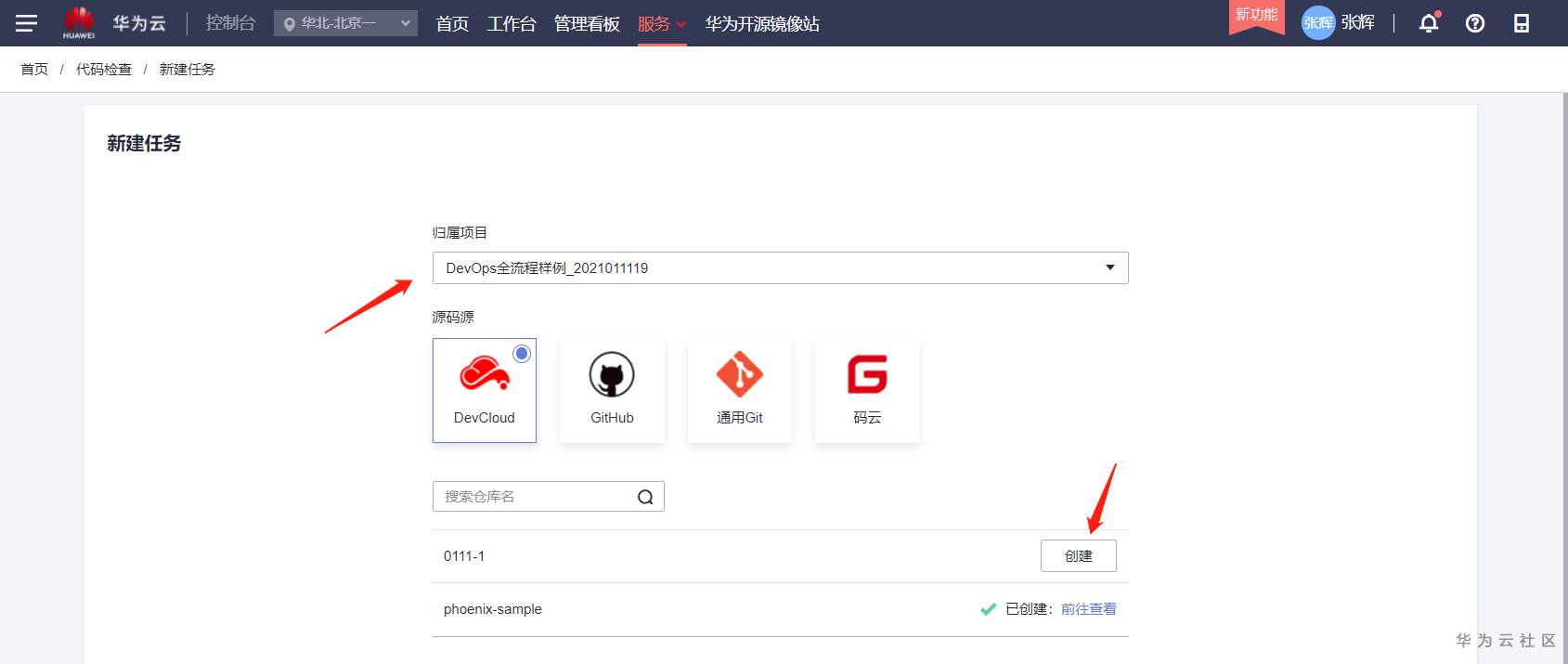Select DevCloud as code source
This screenshot has height=664, width=1568.
(x=485, y=390)
